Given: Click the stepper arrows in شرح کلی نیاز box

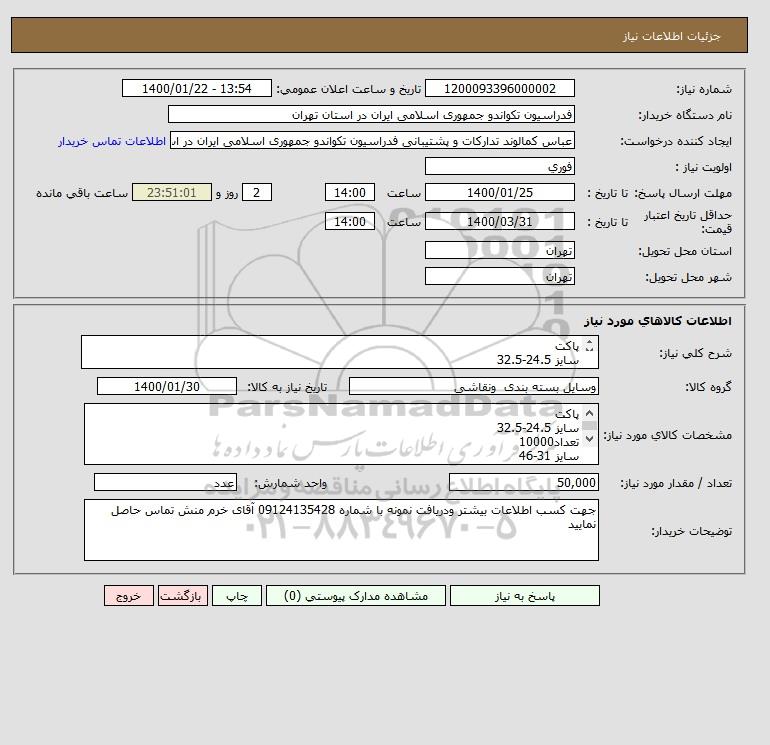Looking at the screenshot, I should pyautogui.click(x=590, y=346).
